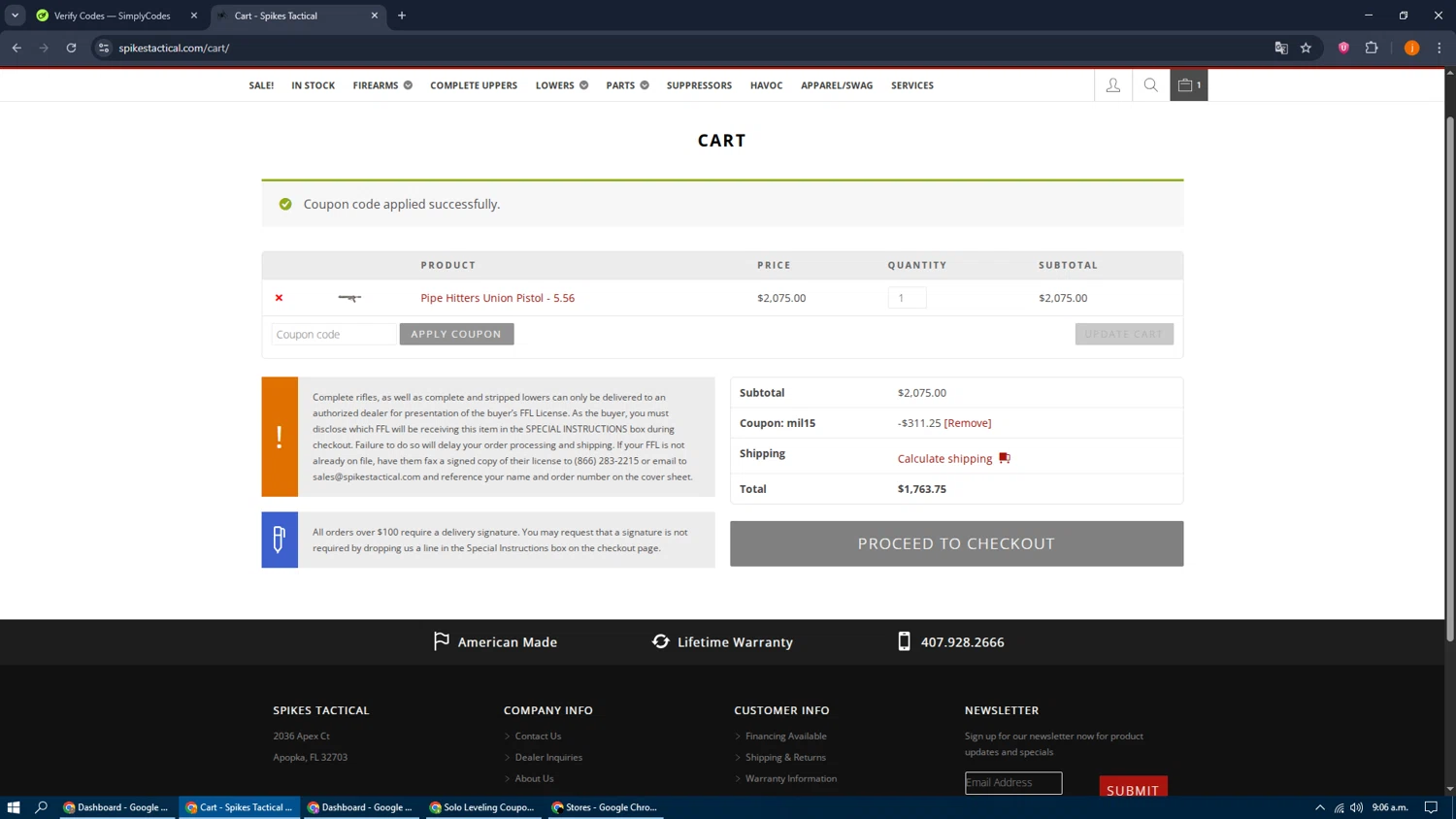1456x819 pixels.
Task: Open the Warranty Information footer link
Action: [x=791, y=778]
